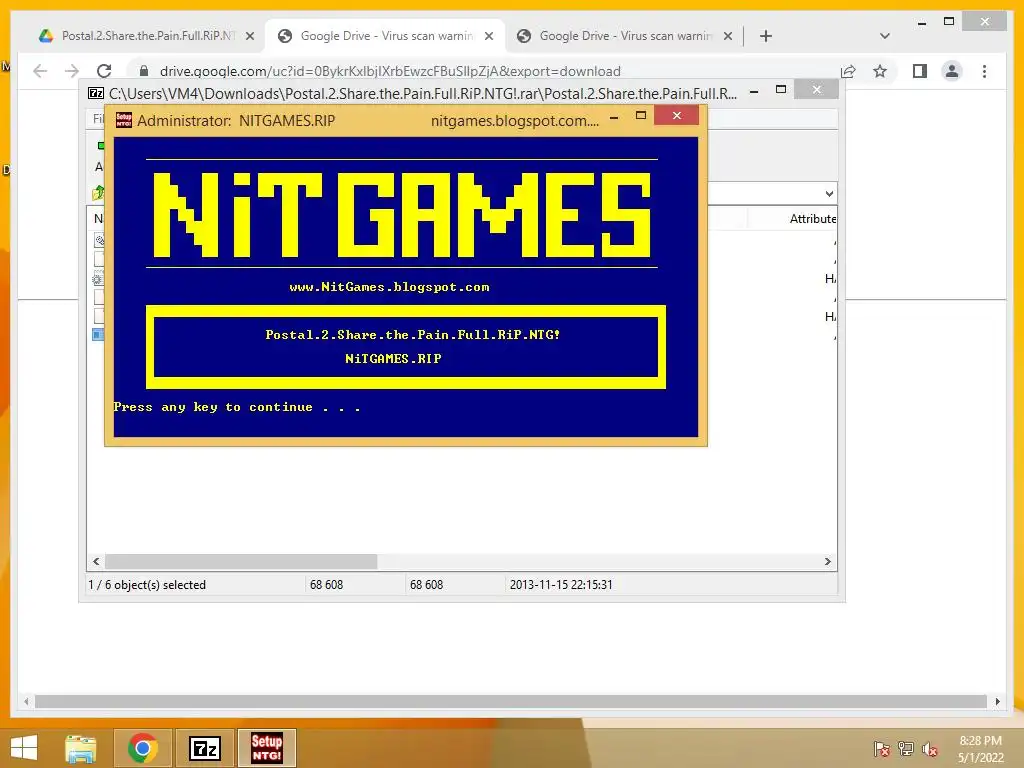Maximize the Chrome window
Image resolution: width=1024 pixels, height=768 pixels.
pyautogui.click(x=949, y=22)
